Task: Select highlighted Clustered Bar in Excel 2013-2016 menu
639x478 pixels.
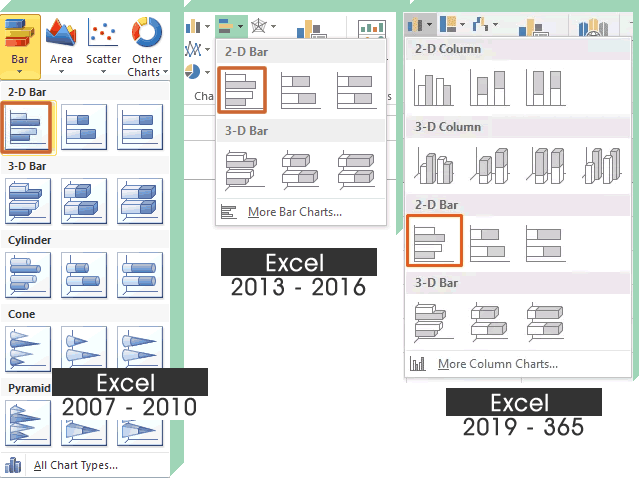Action: 241,89
